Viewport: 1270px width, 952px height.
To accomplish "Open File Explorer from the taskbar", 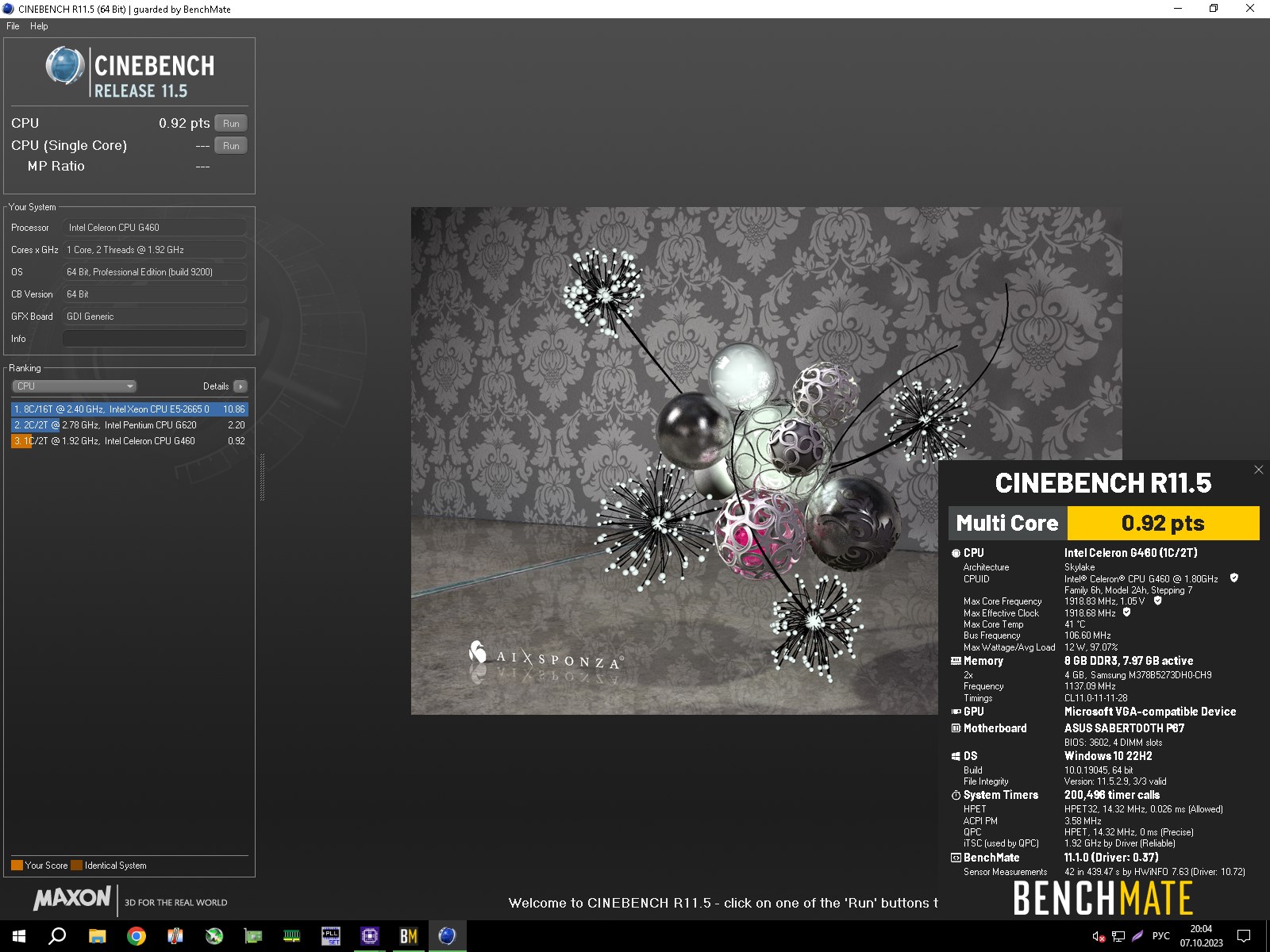I will coord(97,936).
